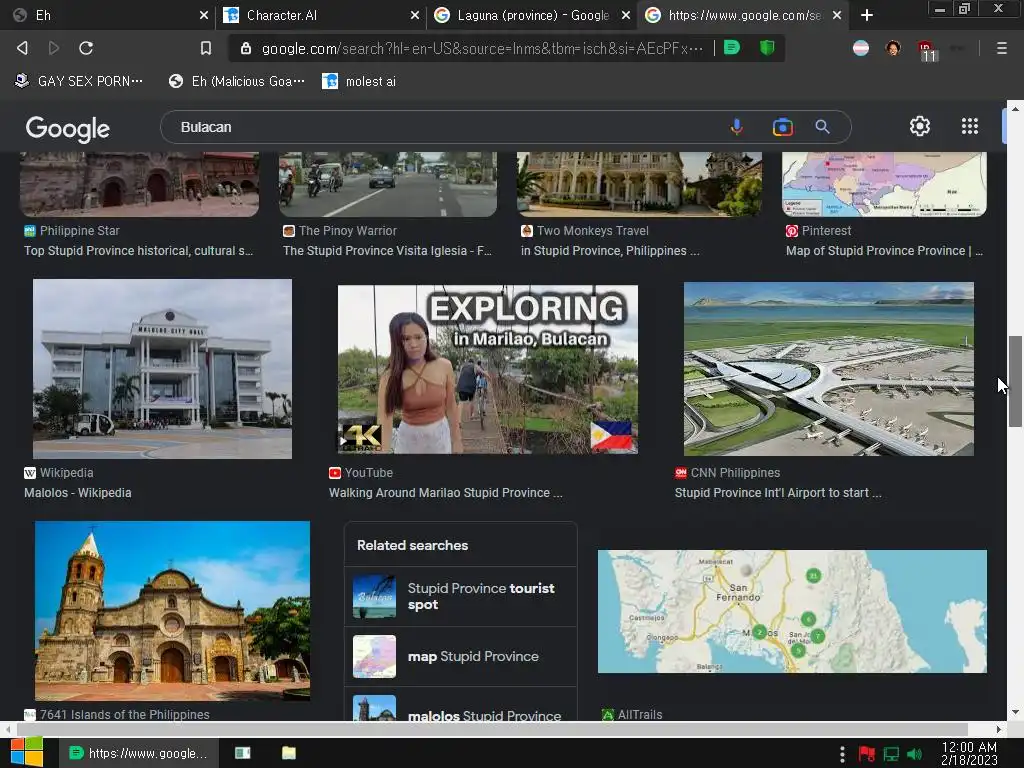Click the 'Malolos - Wikipedia' caption link
1024x768 pixels.
tap(78, 493)
